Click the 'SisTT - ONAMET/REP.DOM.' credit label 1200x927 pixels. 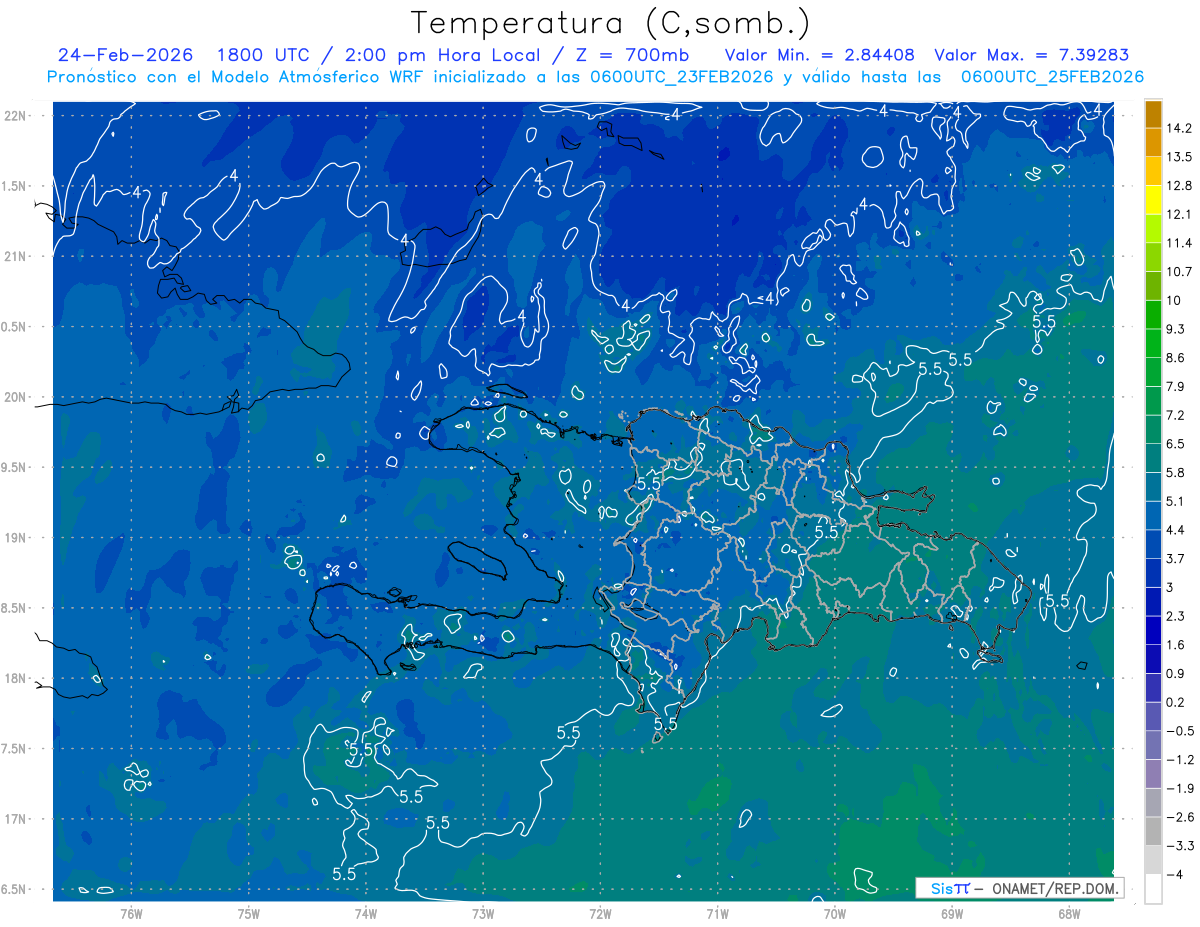click(1020, 888)
